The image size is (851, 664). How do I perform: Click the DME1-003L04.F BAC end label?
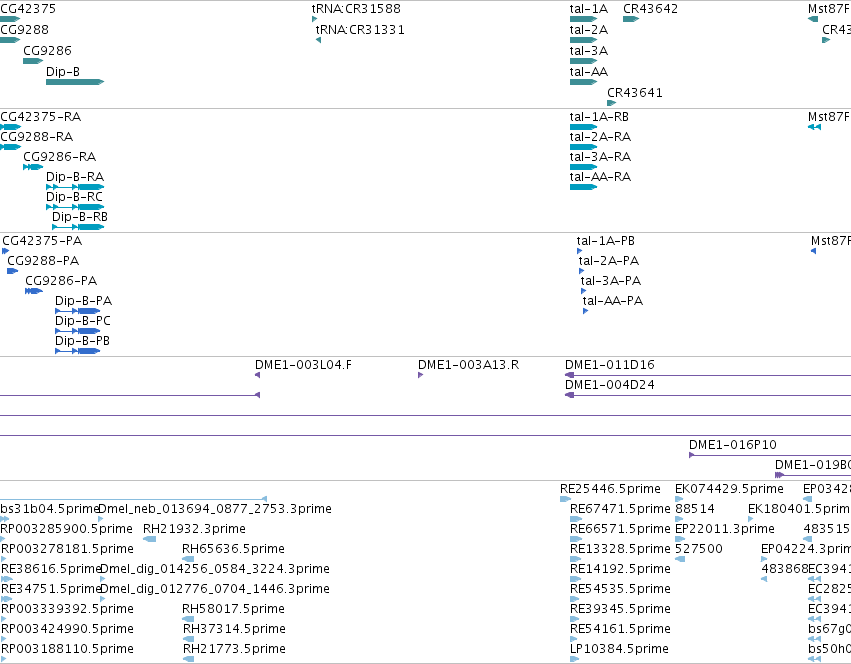[303, 365]
